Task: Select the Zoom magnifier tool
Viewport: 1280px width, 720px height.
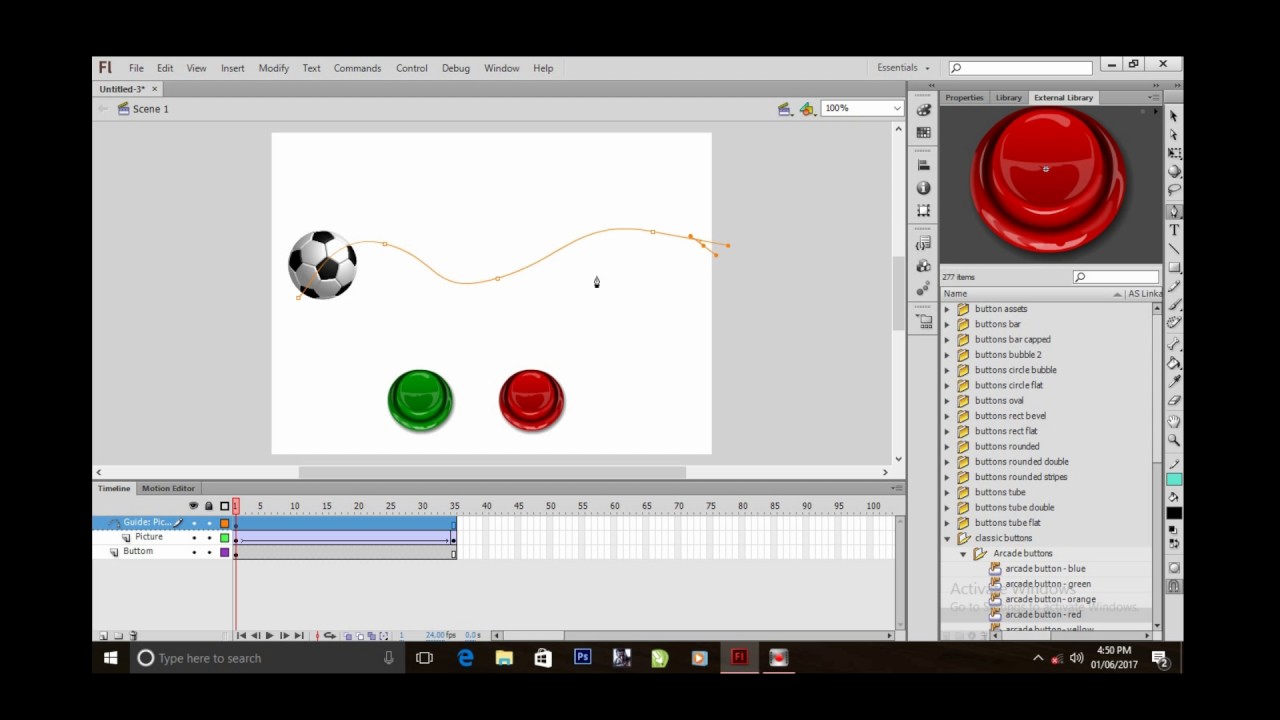Action: 1174,440
